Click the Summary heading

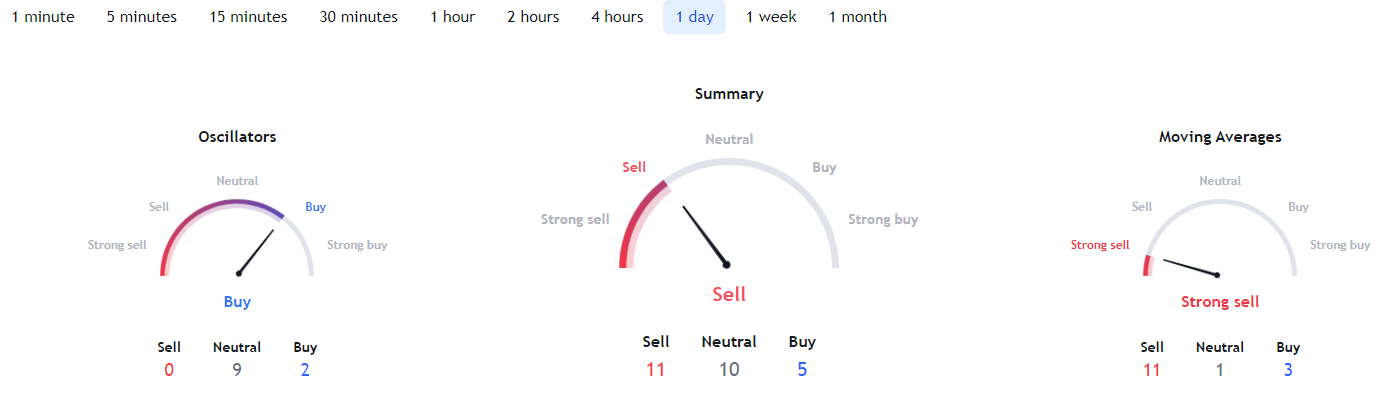[729, 94]
